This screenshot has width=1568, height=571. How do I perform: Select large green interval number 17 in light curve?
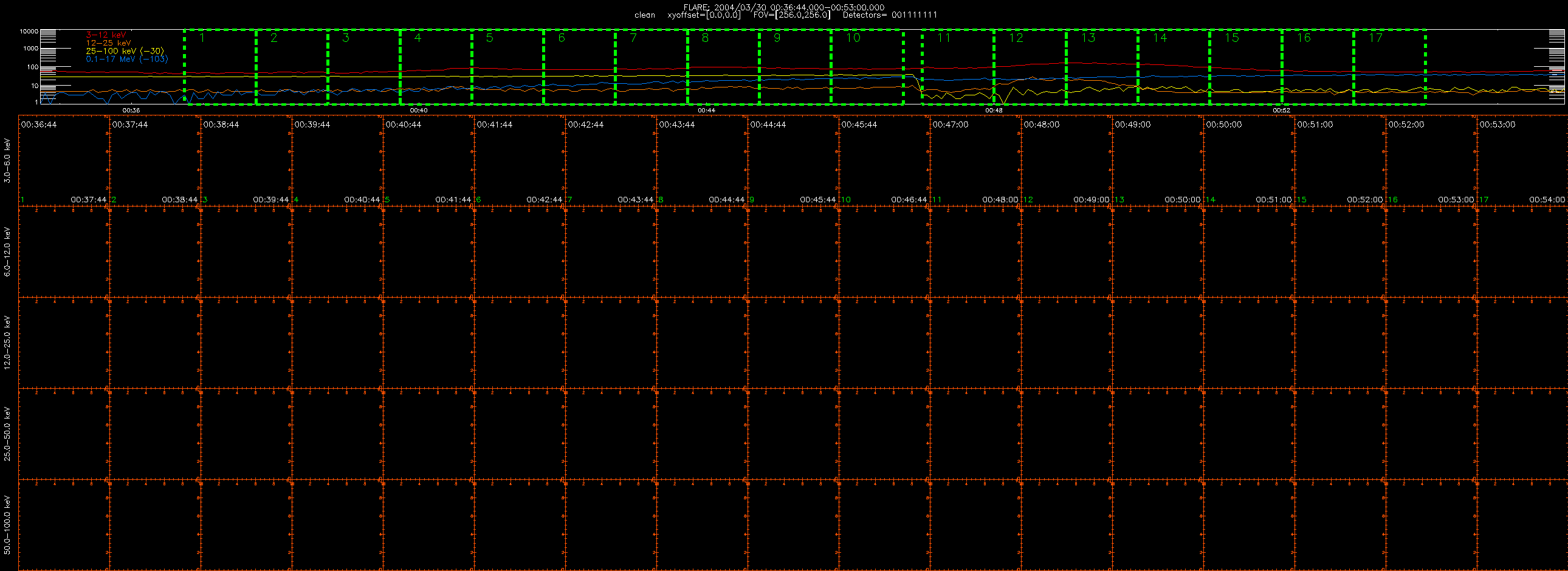(x=1375, y=38)
